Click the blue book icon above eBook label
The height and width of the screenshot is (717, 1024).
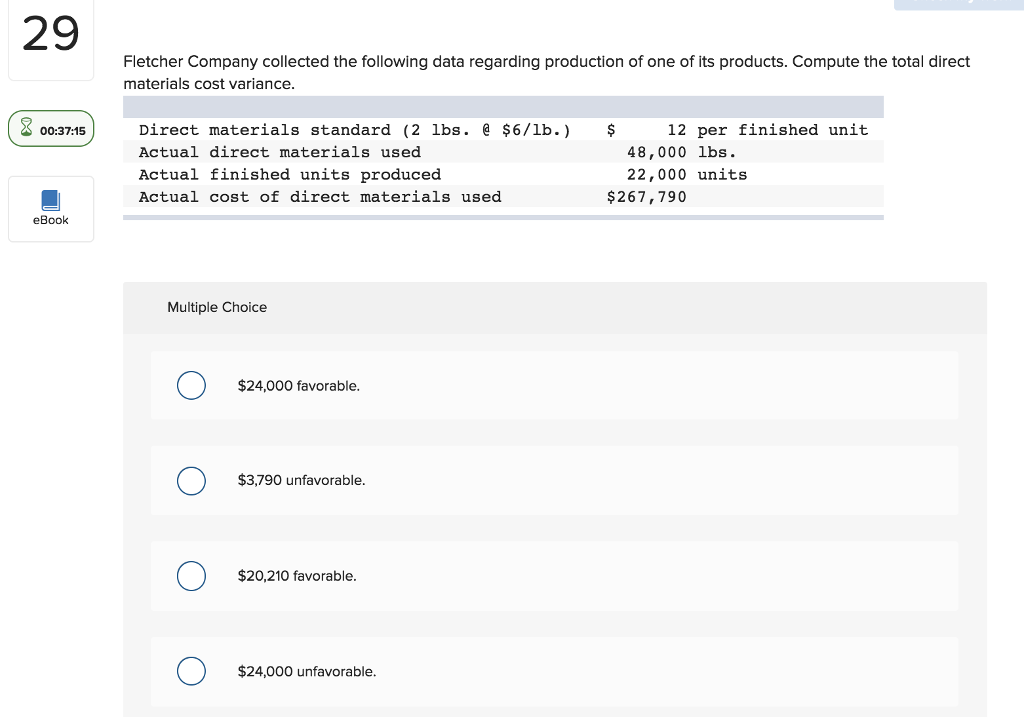pyautogui.click(x=50, y=200)
